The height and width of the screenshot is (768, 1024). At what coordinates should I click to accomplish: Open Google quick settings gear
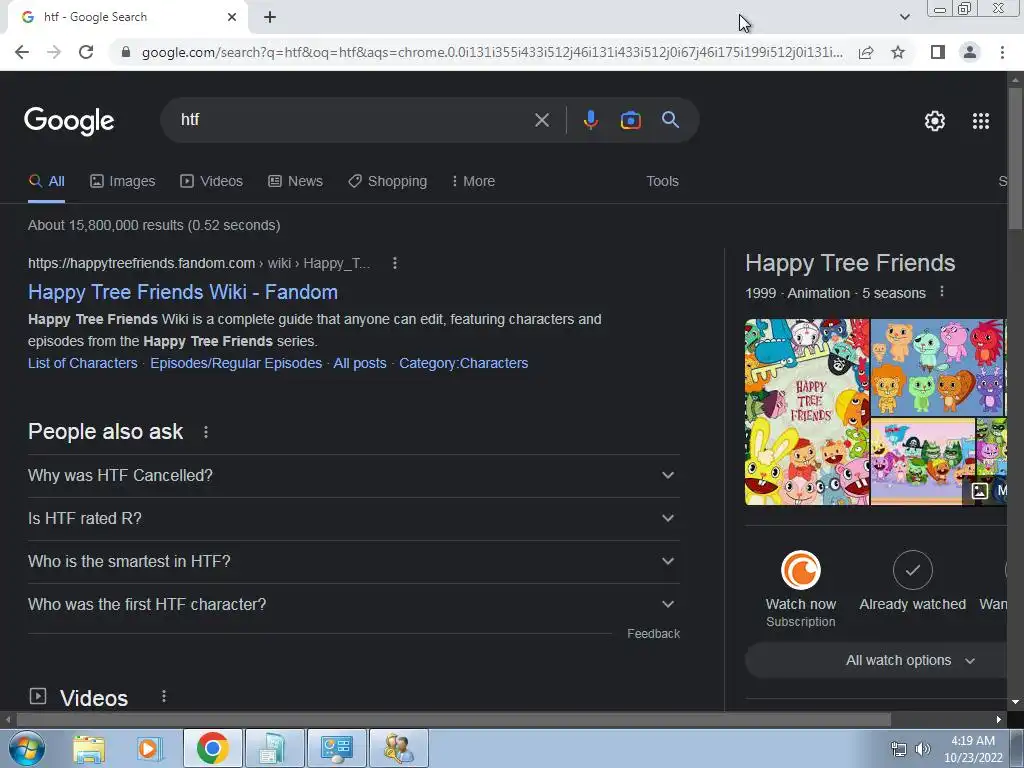pyautogui.click(x=935, y=121)
